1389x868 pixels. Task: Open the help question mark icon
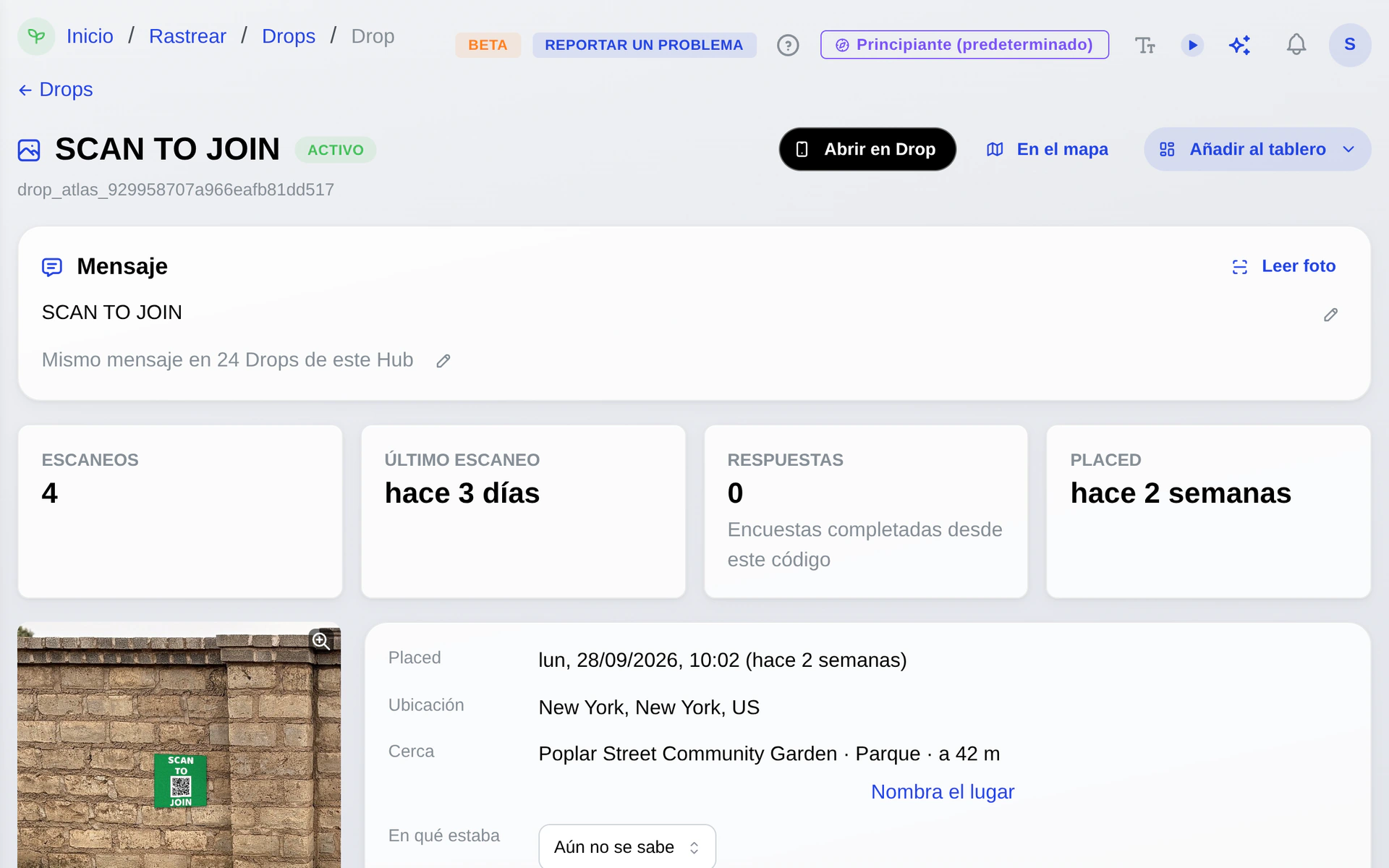point(788,45)
